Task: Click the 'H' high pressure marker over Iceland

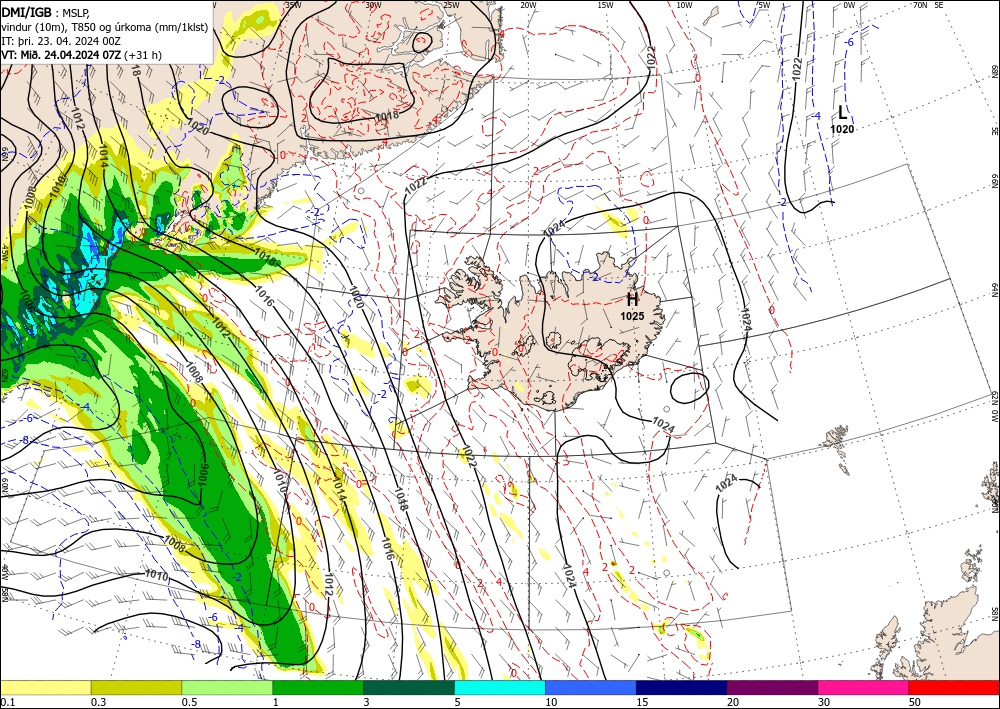Action: tap(633, 299)
